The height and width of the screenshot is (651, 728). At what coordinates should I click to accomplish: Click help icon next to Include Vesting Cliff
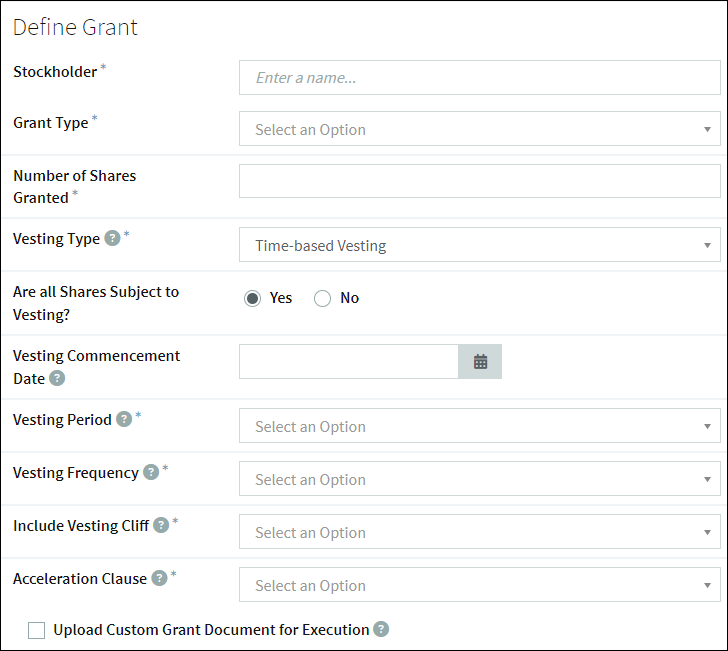coord(161,525)
